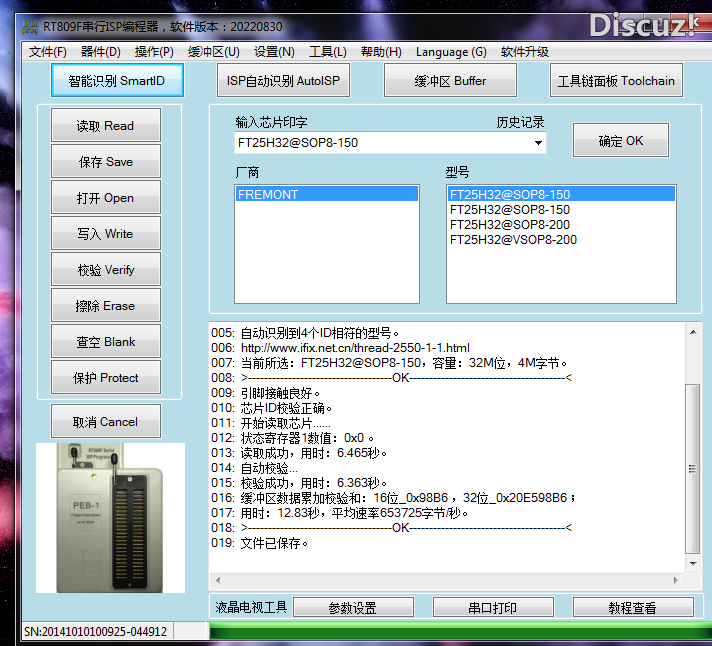712x646 pixels.
Task: Click the 取消 Cancel button
Action: point(105,421)
